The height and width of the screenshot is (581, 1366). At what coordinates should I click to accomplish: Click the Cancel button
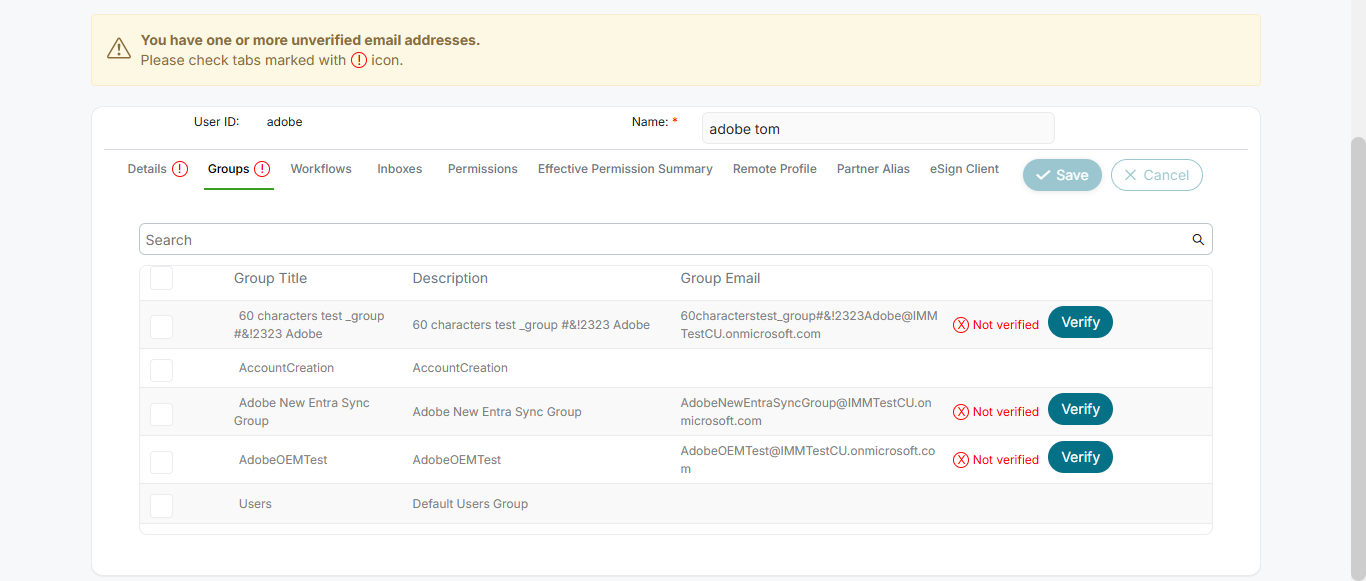coord(1156,175)
